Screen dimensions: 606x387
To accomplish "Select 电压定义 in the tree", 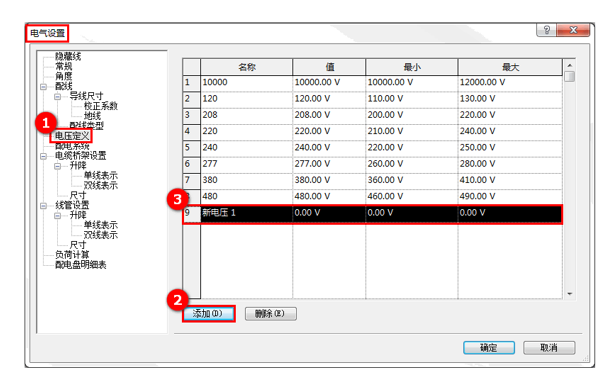I will (71, 136).
